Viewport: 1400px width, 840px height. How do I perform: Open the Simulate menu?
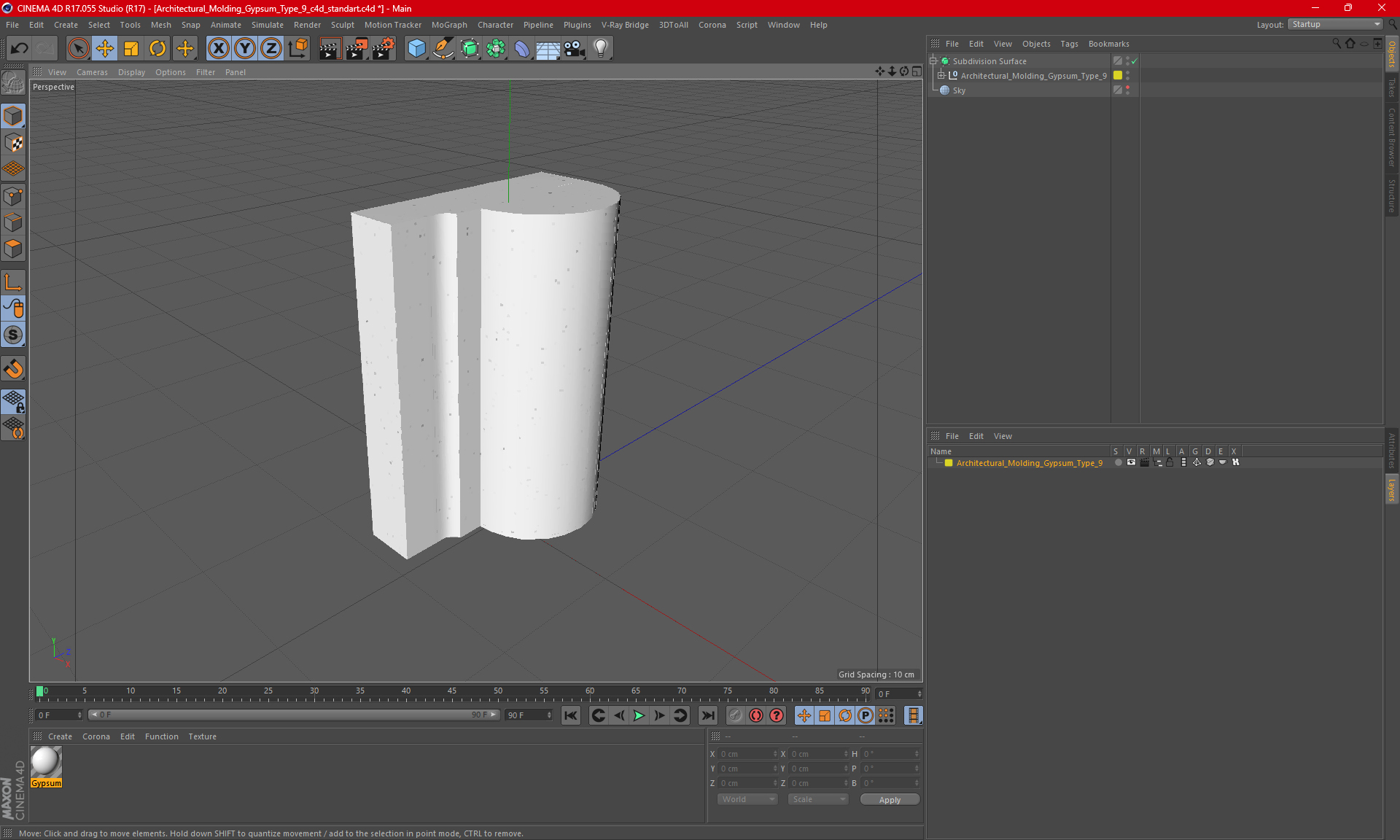[x=268, y=25]
